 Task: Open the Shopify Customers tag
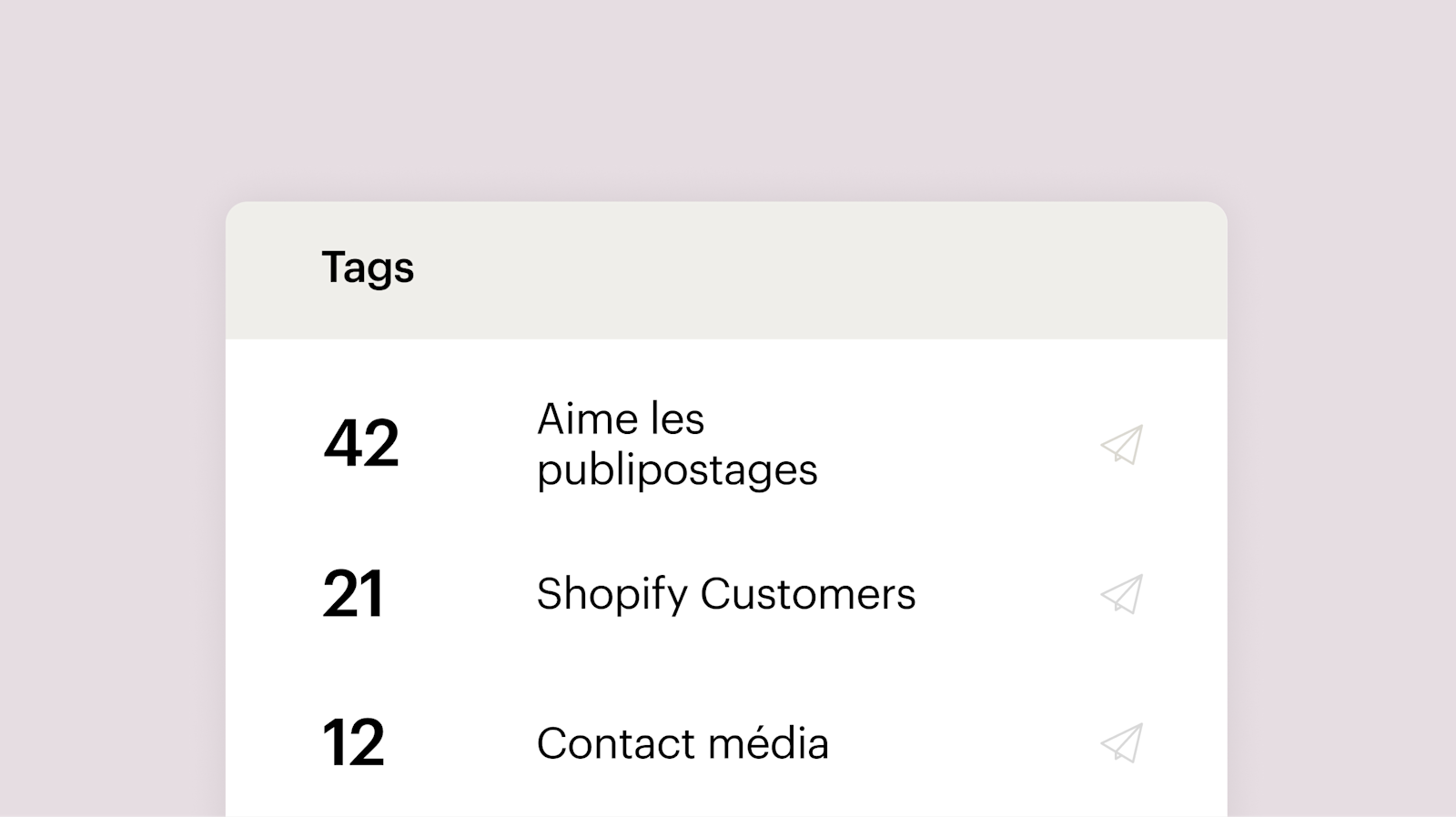725,594
